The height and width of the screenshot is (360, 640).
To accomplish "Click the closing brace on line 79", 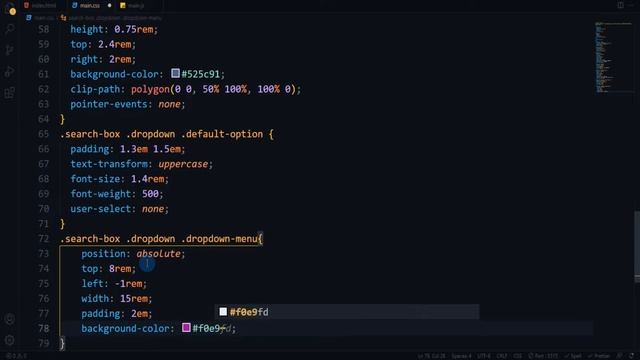I will [x=62, y=344].
